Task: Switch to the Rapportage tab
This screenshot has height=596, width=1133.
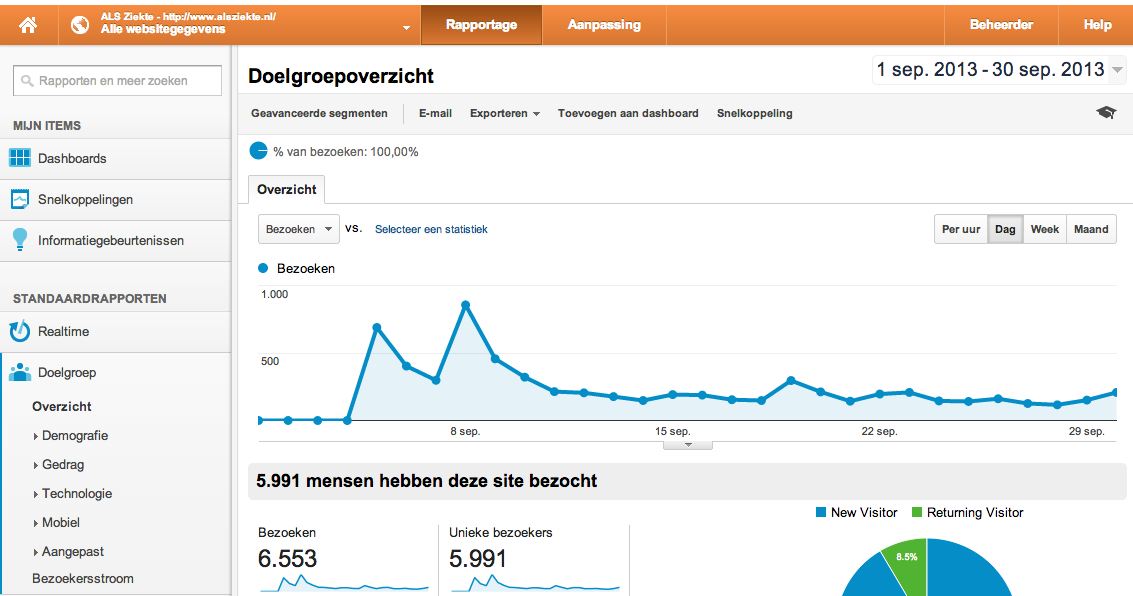Action: coord(481,25)
